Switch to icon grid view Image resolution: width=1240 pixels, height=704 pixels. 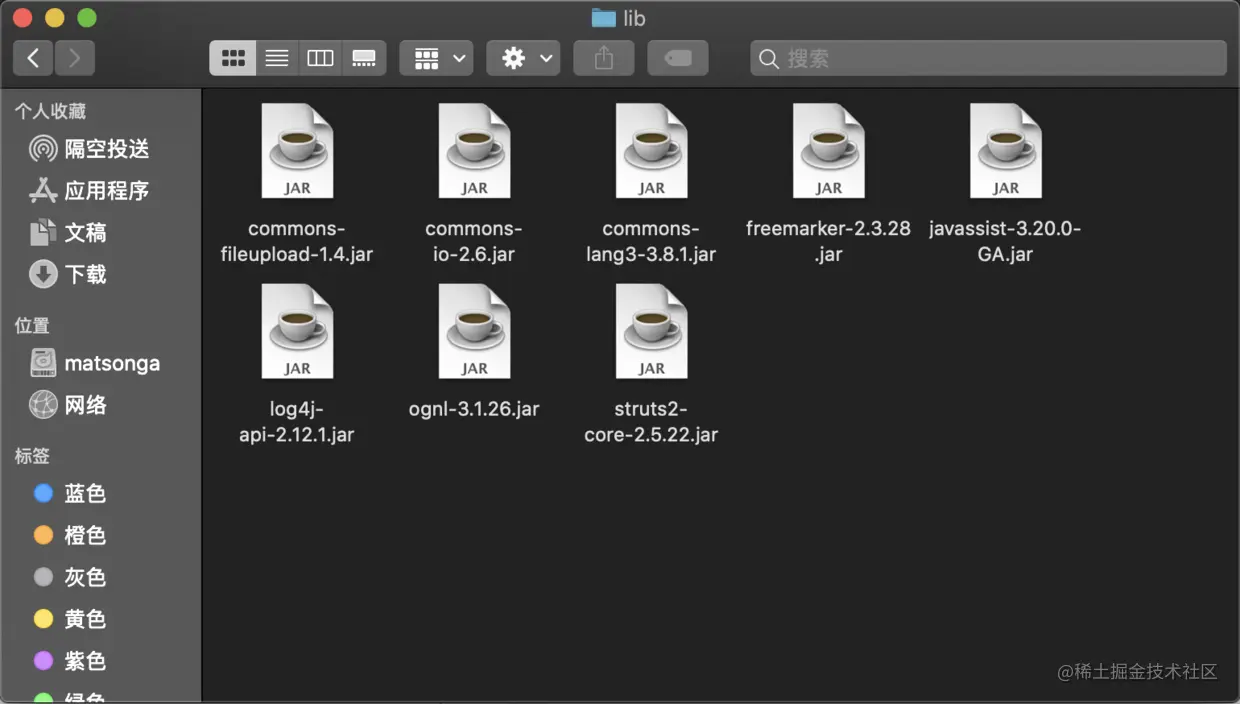[233, 58]
